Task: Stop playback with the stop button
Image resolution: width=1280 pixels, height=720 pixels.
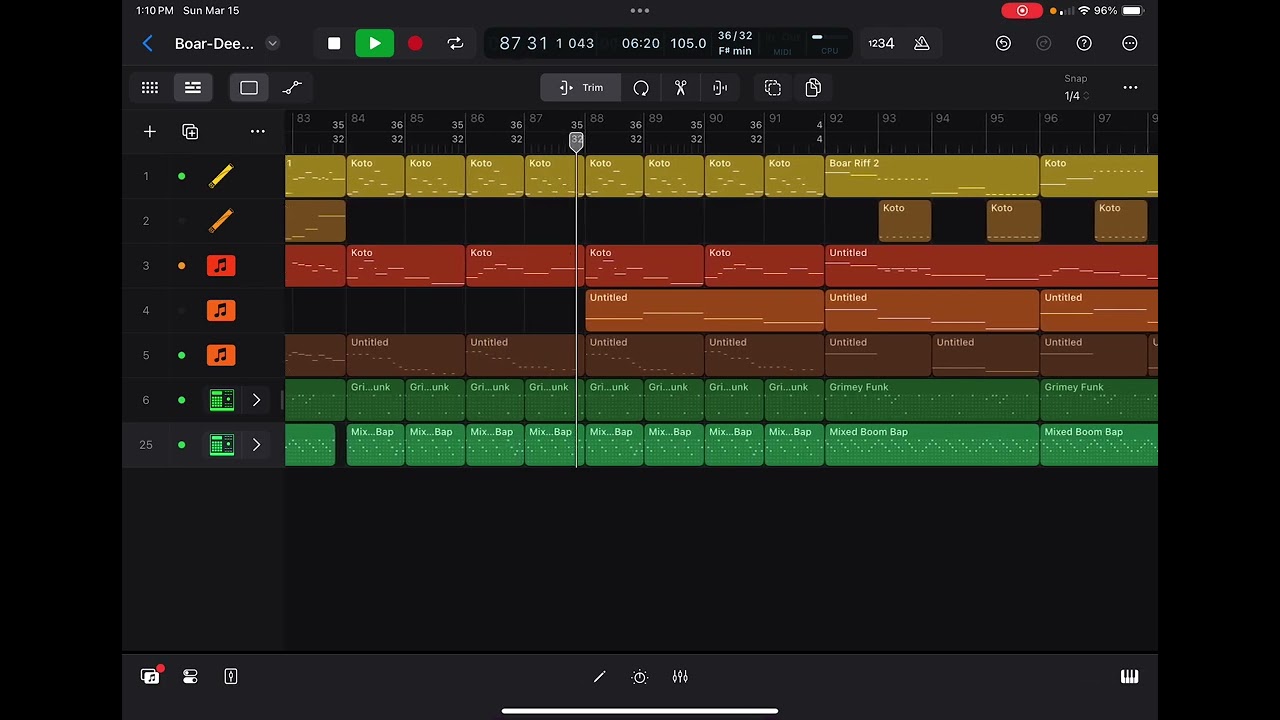Action: click(334, 44)
